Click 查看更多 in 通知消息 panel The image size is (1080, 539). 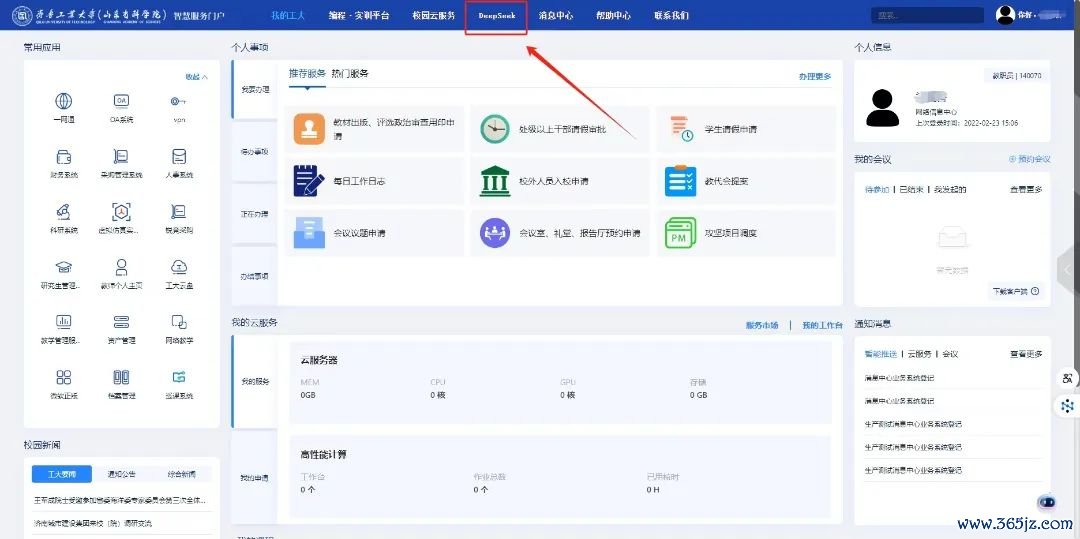coord(1026,354)
